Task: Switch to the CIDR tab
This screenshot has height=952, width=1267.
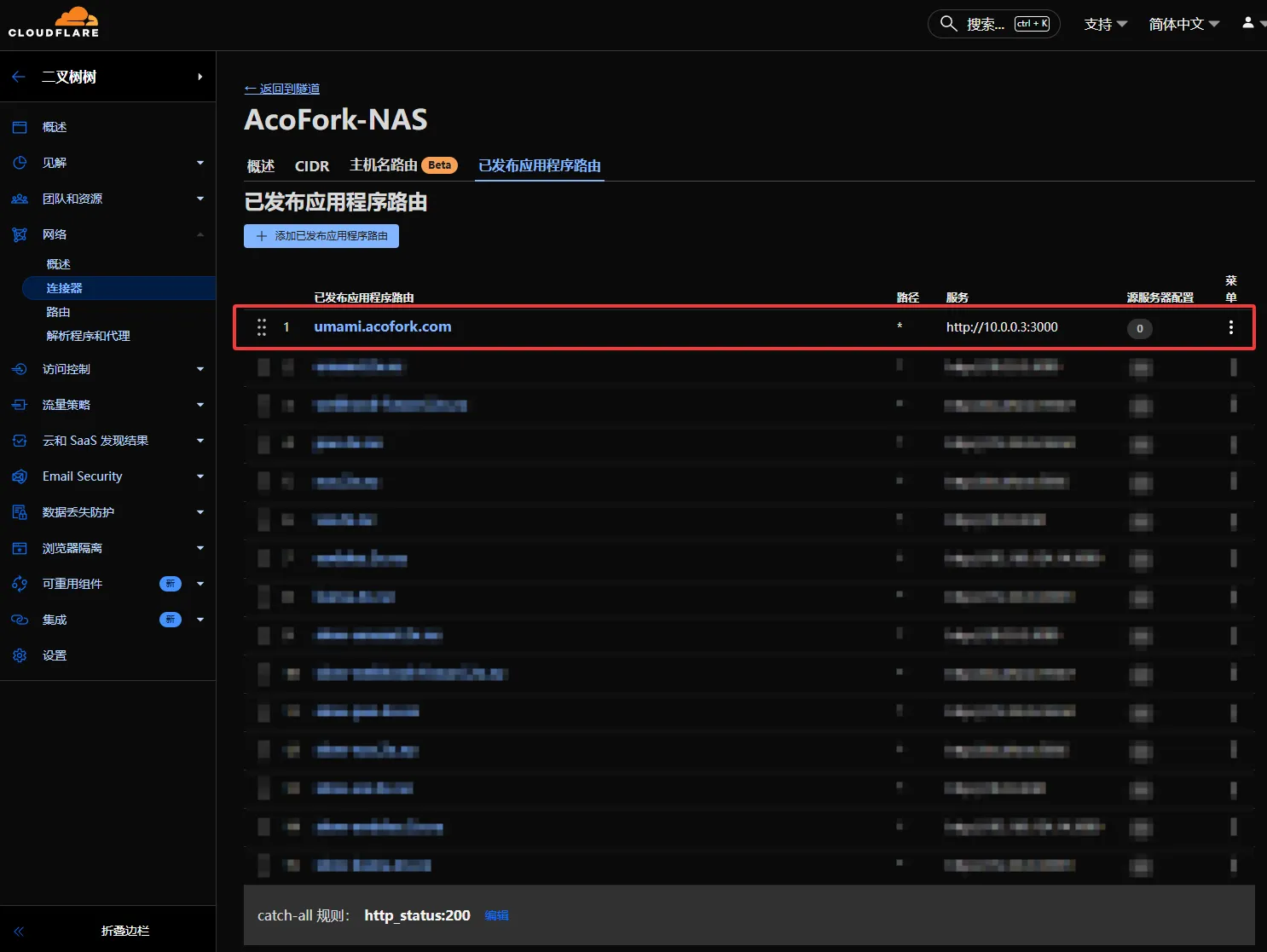Action: pos(311,166)
